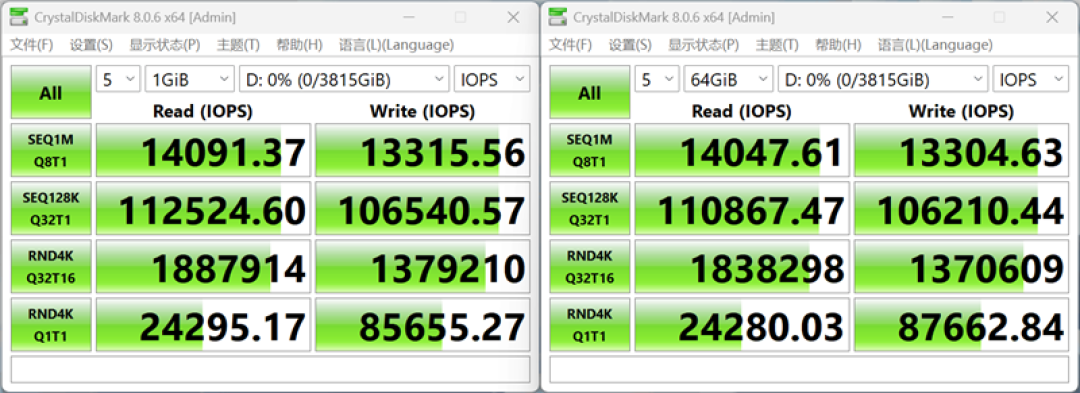Start SEQ128K Q32T1 test in left window
1080x393 pixels.
coord(51,209)
